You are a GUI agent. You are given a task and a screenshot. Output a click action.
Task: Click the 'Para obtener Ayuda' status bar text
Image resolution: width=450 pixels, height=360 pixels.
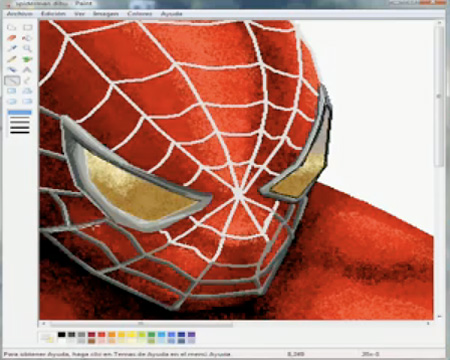coord(117,354)
